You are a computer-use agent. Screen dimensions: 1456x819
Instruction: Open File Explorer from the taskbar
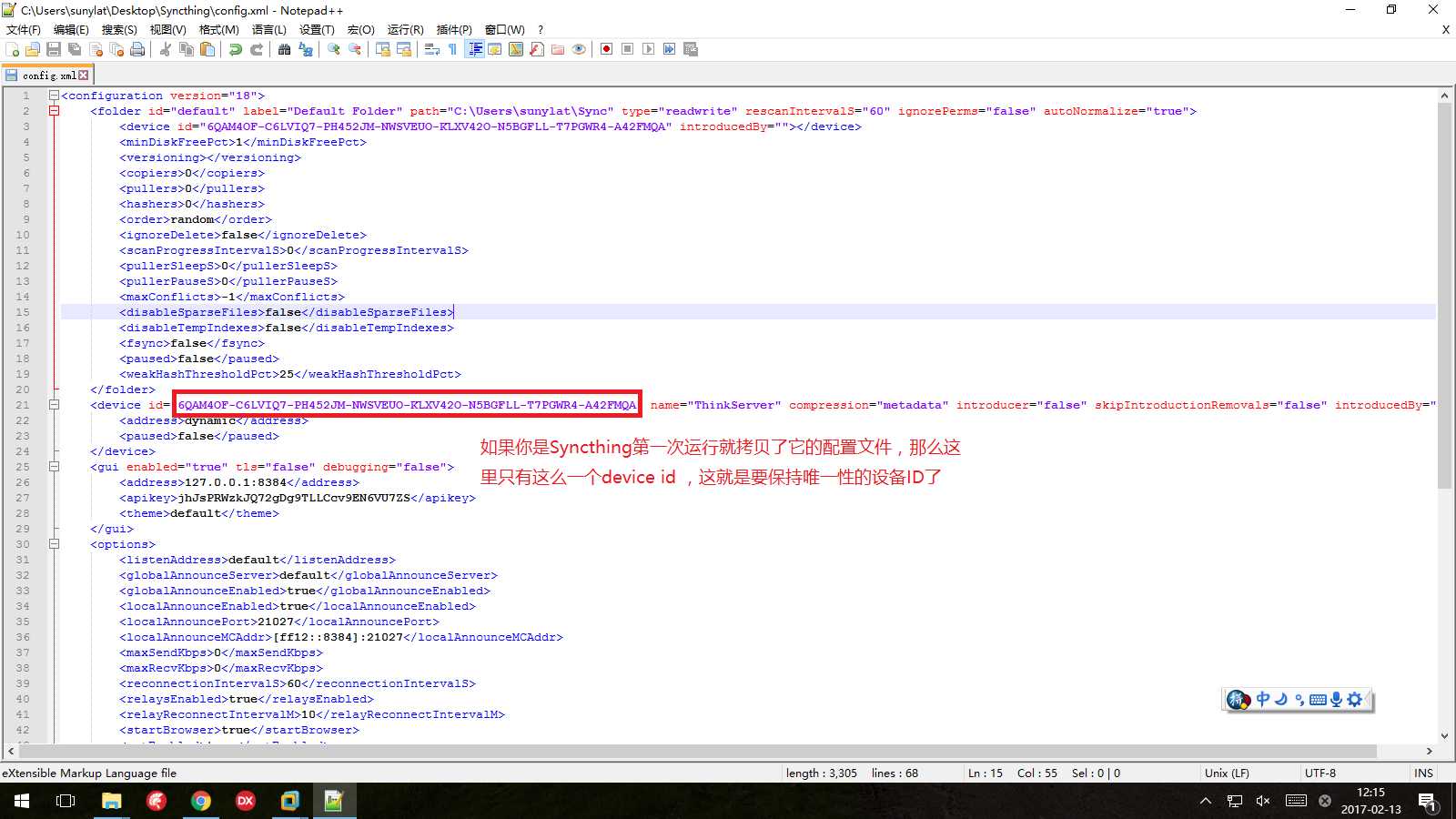111,801
